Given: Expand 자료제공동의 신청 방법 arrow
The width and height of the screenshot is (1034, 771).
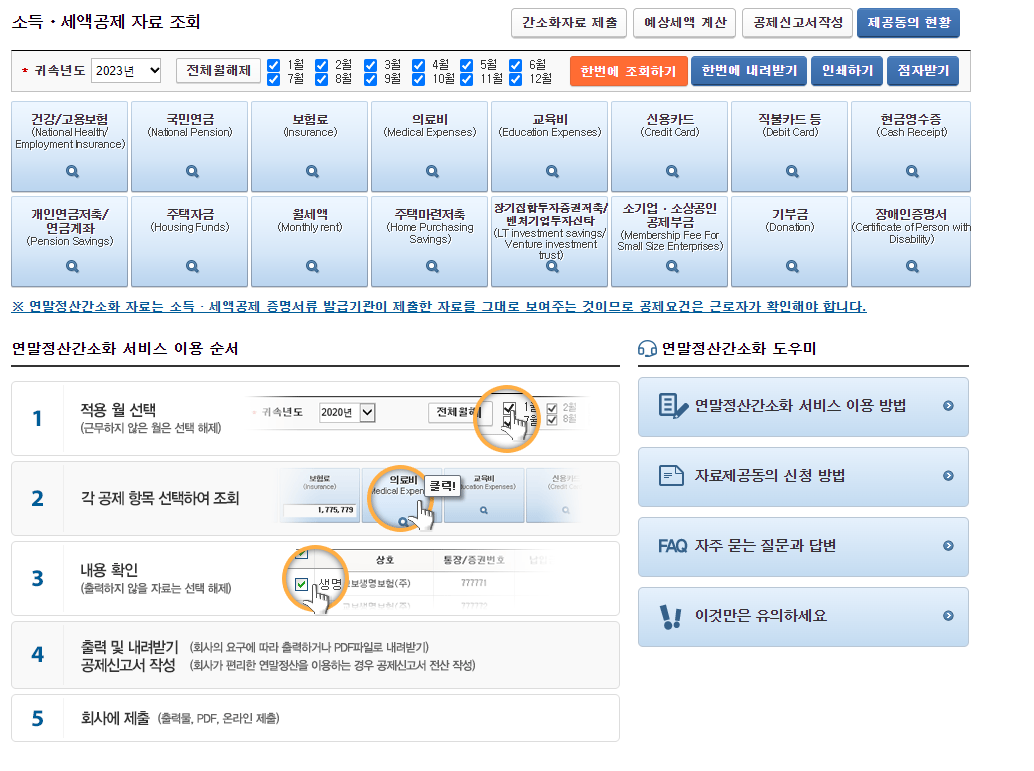Looking at the screenshot, I should coord(948,476).
